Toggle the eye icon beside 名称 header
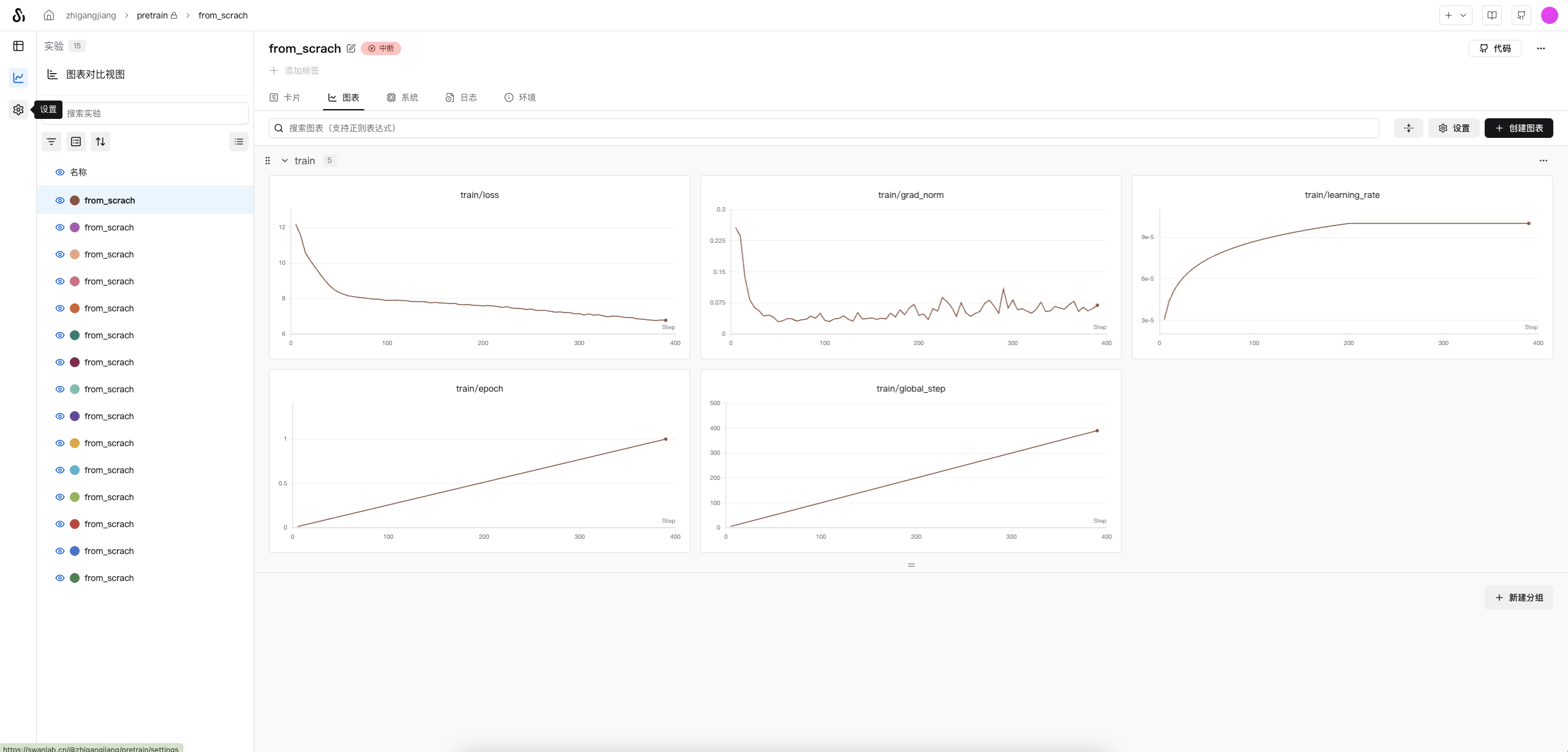 tap(60, 172)
